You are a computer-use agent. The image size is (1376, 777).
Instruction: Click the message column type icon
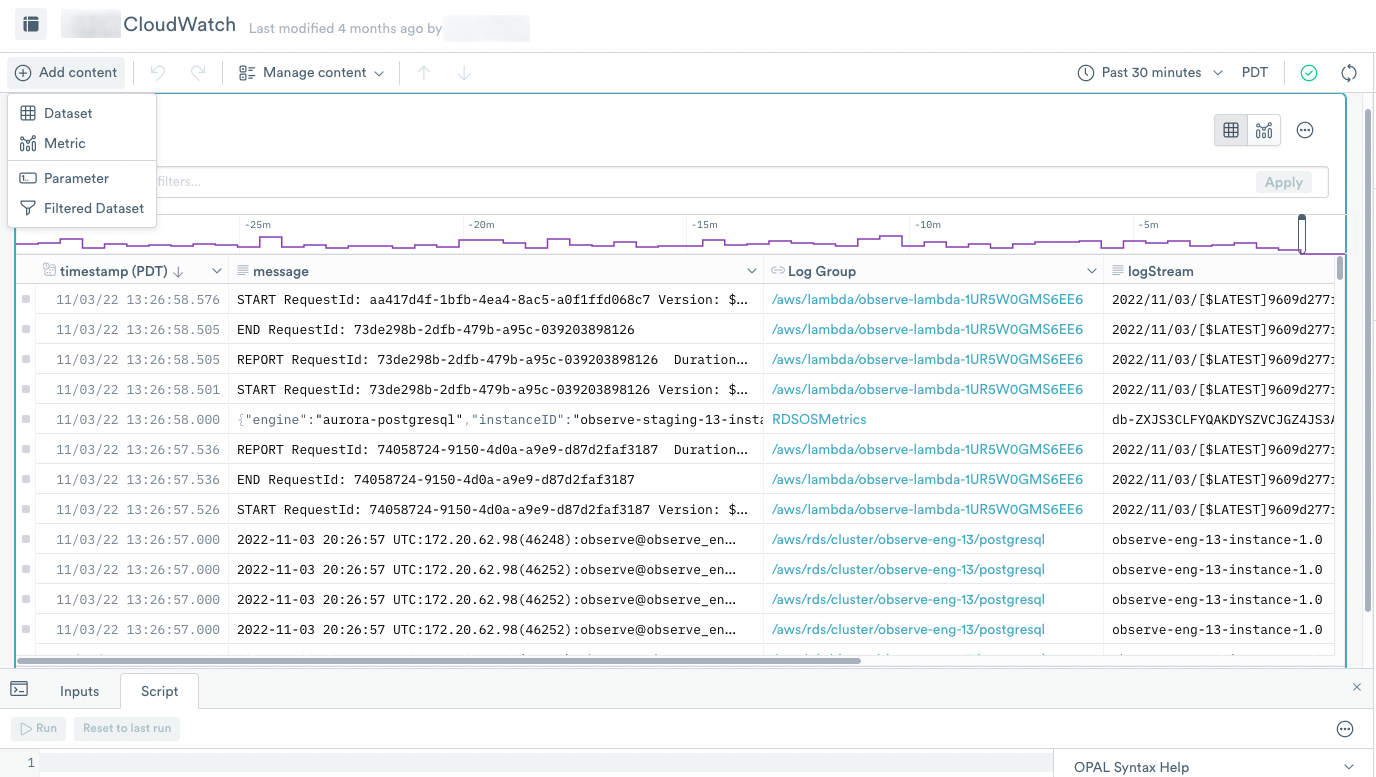[242, 271]
